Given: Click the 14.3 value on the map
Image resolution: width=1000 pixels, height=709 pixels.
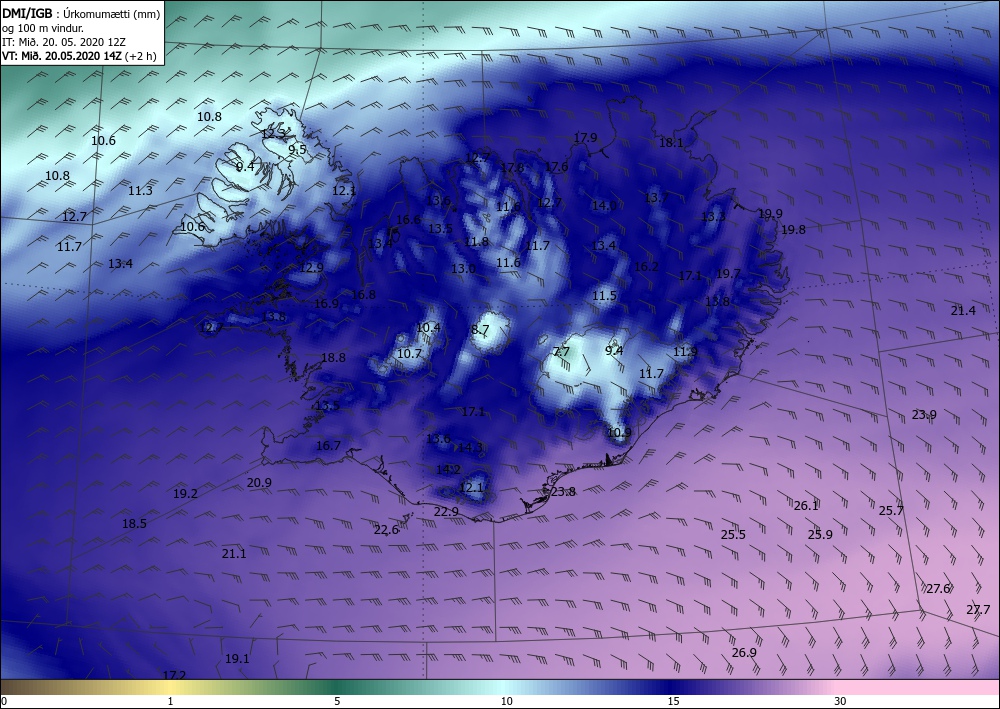Looking at the screenshot, I should [x=471, y=448].
